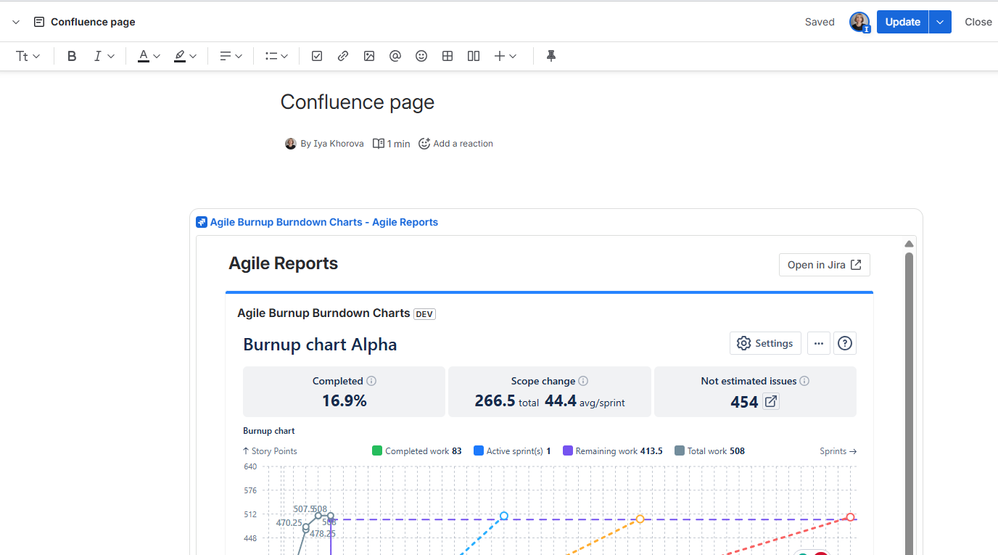Insert an @ mention
This screenshot has width=998, height=555.
[395, 56]
